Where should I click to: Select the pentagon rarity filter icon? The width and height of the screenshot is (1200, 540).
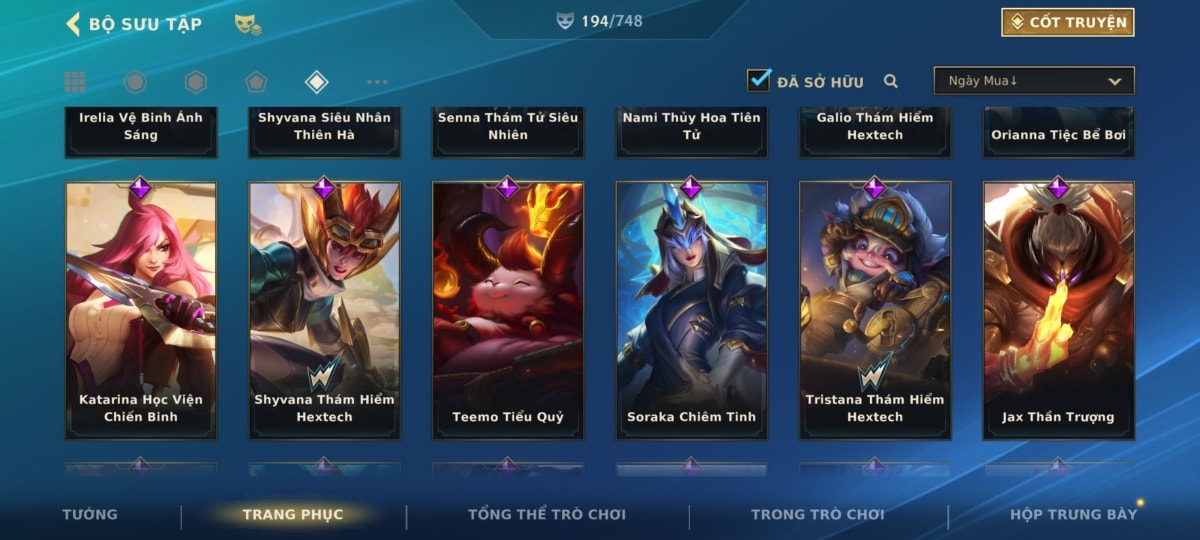(256, 82)
